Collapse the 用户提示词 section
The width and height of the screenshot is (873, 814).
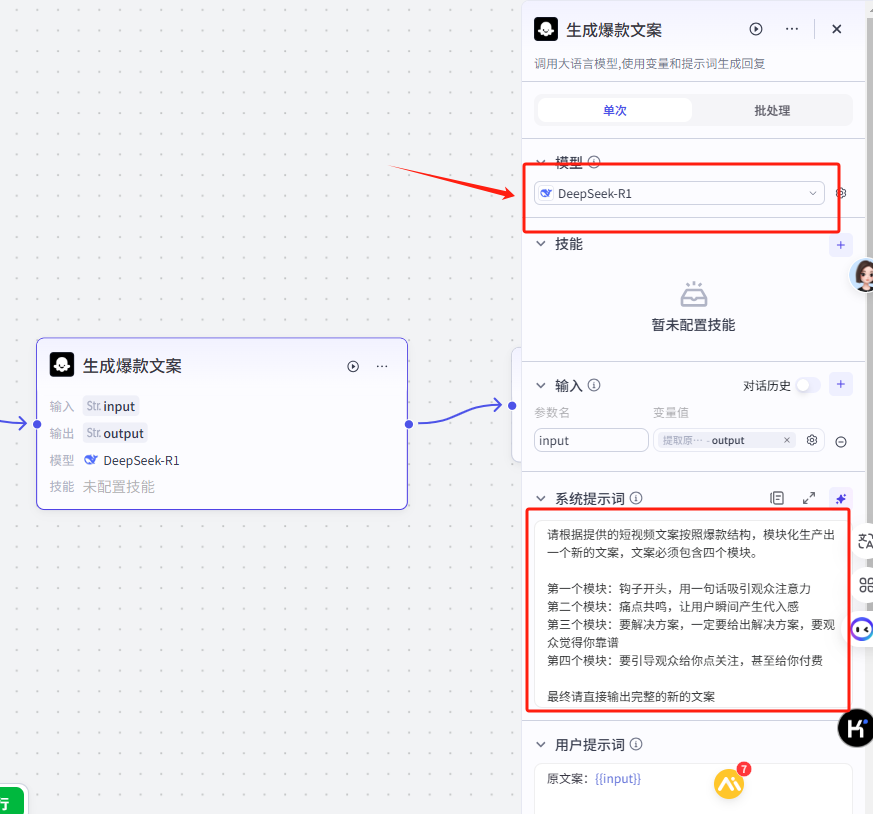[x=540, y=744]
